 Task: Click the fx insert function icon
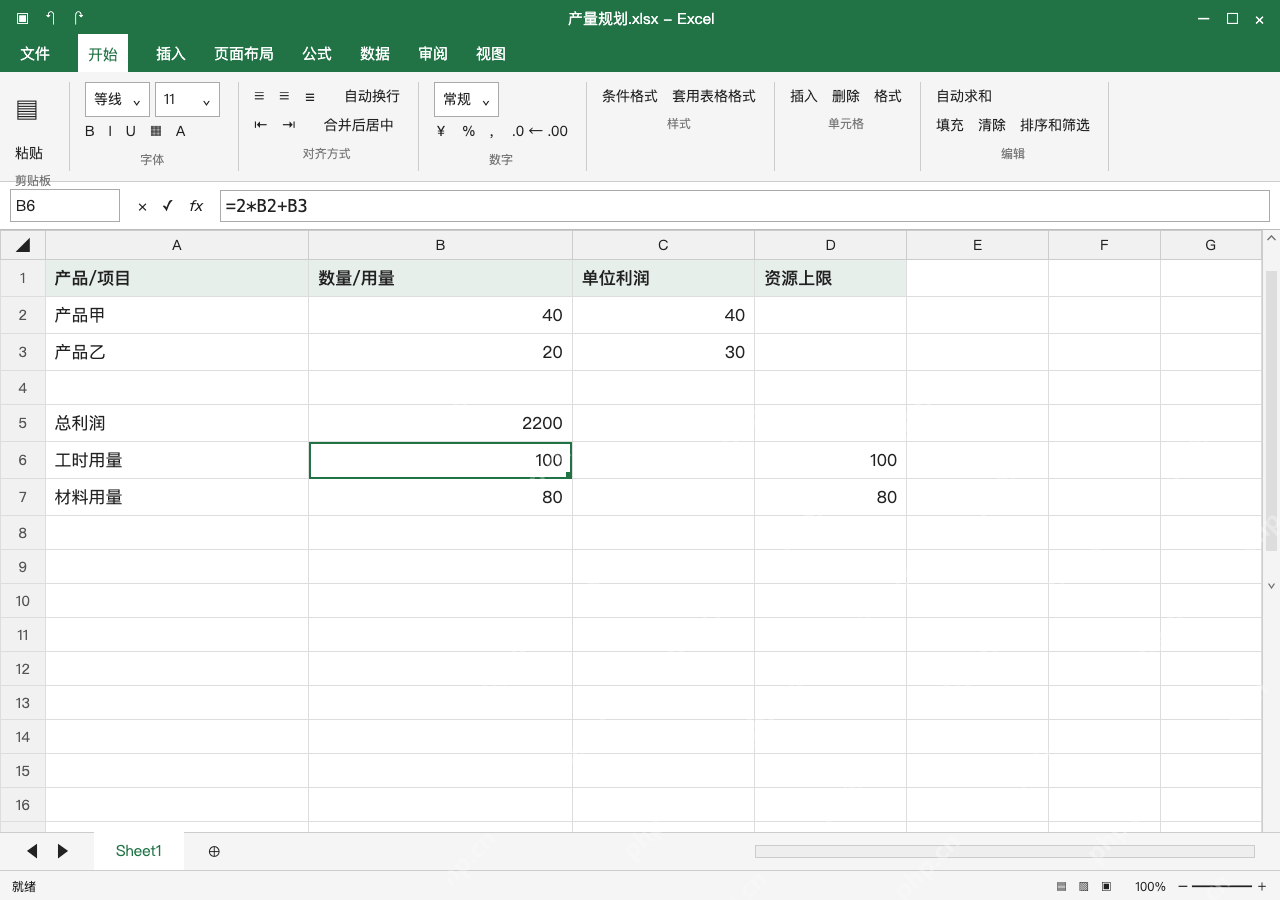coord(196,206)
